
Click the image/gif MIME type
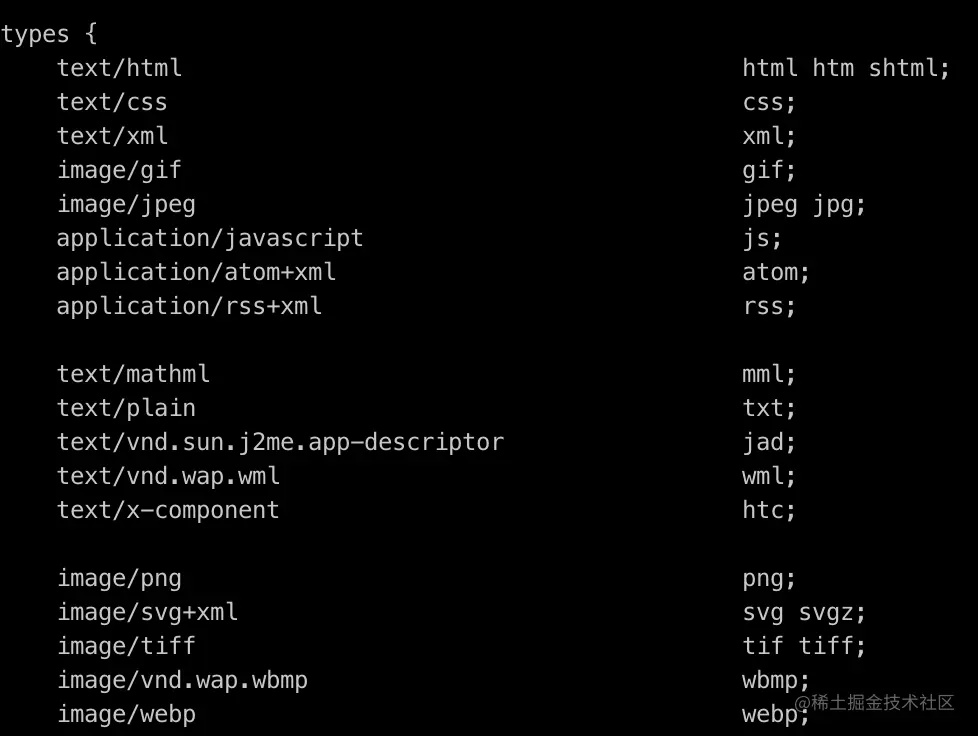pos(119,170)
